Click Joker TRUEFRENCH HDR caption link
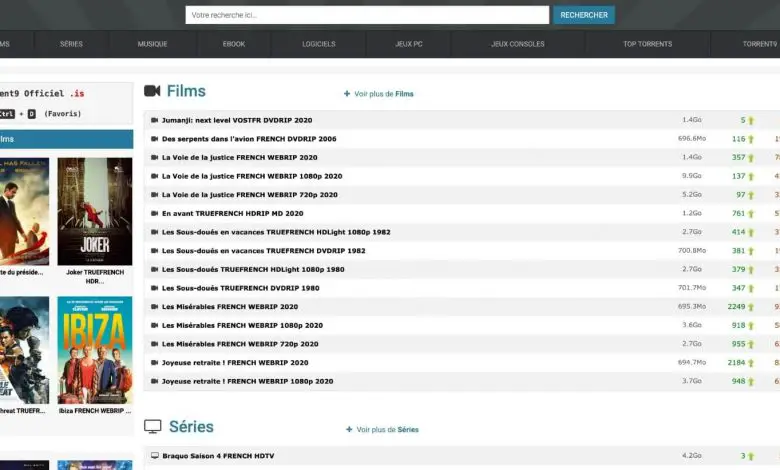780x470 pixels. [95, 277]
